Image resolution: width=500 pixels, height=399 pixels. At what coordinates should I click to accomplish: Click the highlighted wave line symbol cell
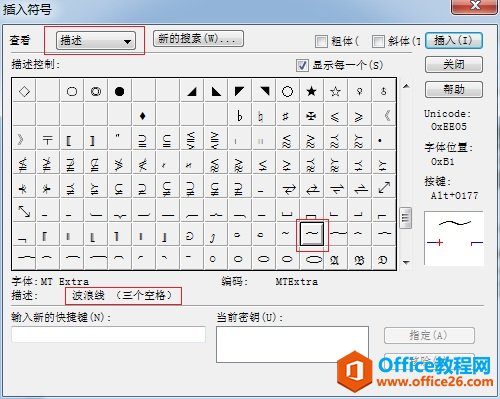coord(312,234)
